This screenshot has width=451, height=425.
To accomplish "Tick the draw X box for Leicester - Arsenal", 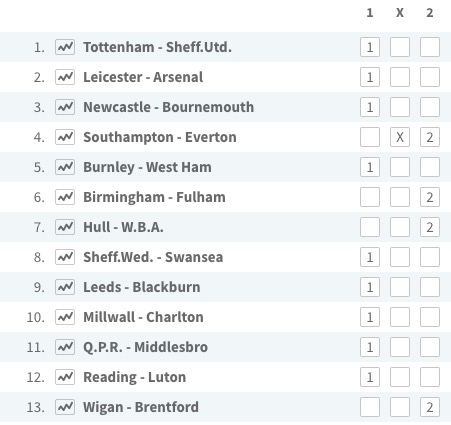I will coord(400,77).
